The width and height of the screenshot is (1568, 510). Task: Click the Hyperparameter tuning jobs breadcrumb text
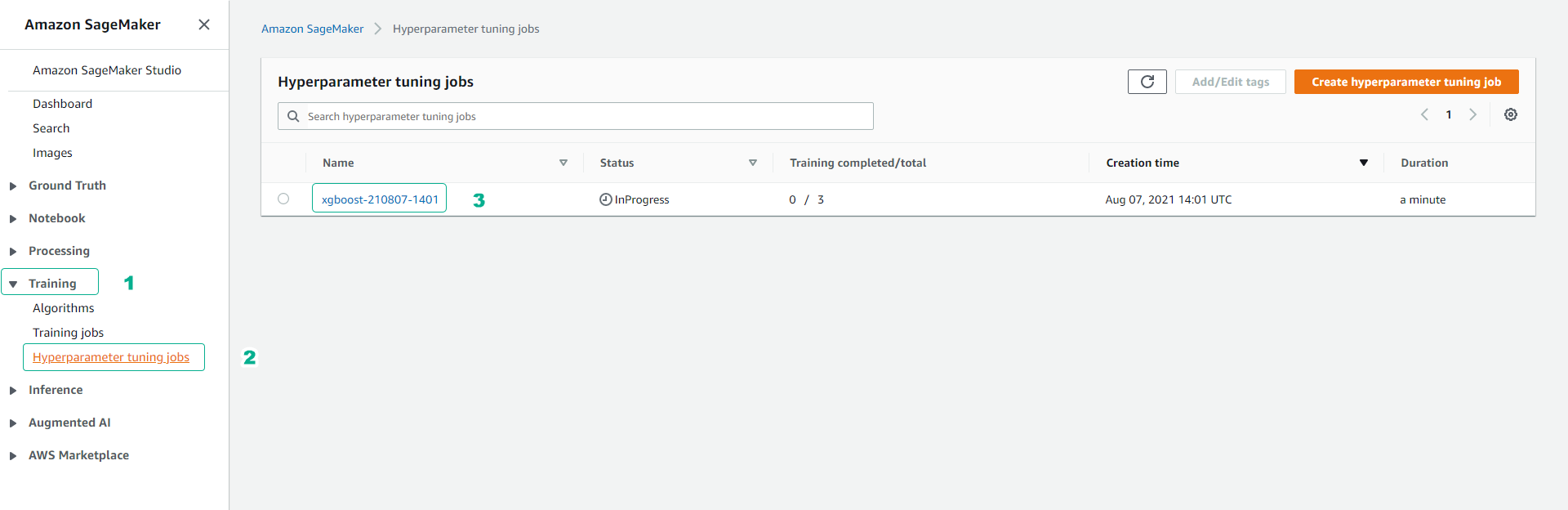[465, 29]
